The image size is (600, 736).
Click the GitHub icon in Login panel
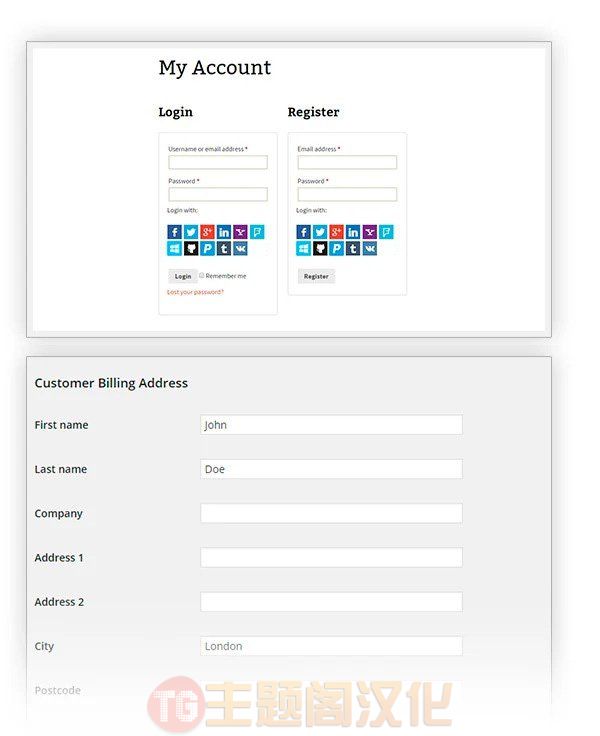tap(191, 248)
